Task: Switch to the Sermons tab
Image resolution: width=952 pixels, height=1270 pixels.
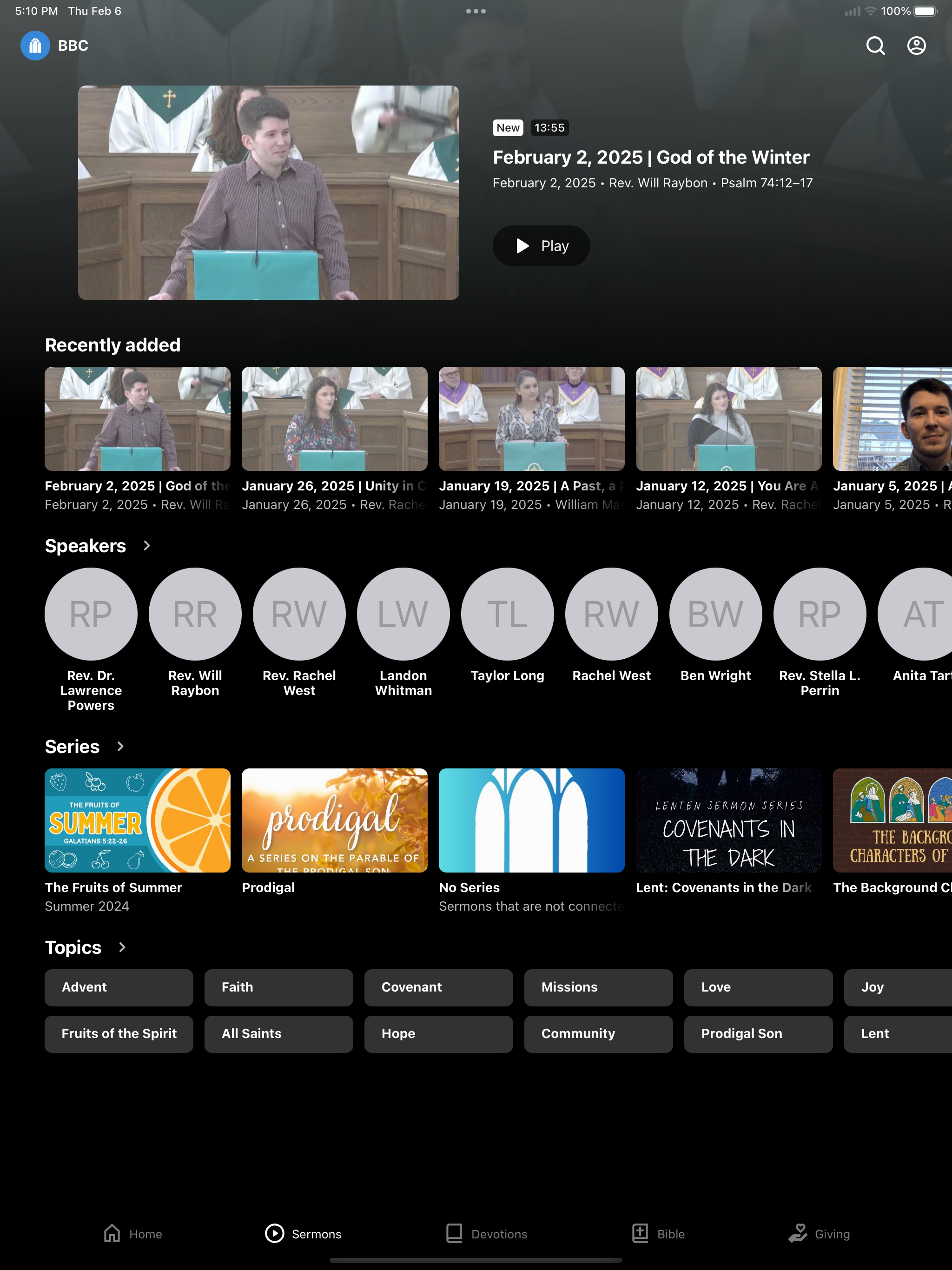Action: pos(303,1233)
